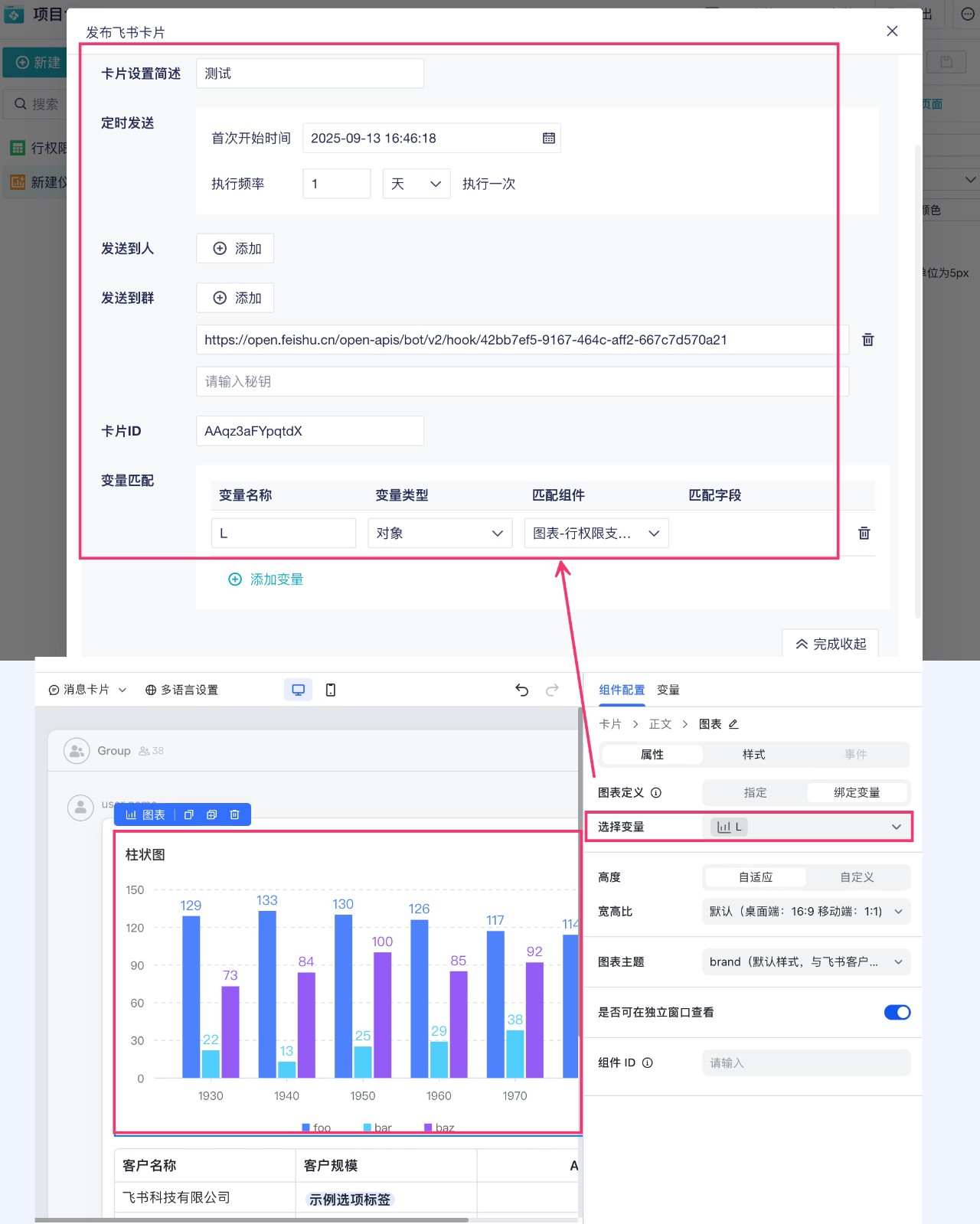Open the 图表-行权限支 matching component dropdown
The image size is (980, 1224).
tap(596, 533)
